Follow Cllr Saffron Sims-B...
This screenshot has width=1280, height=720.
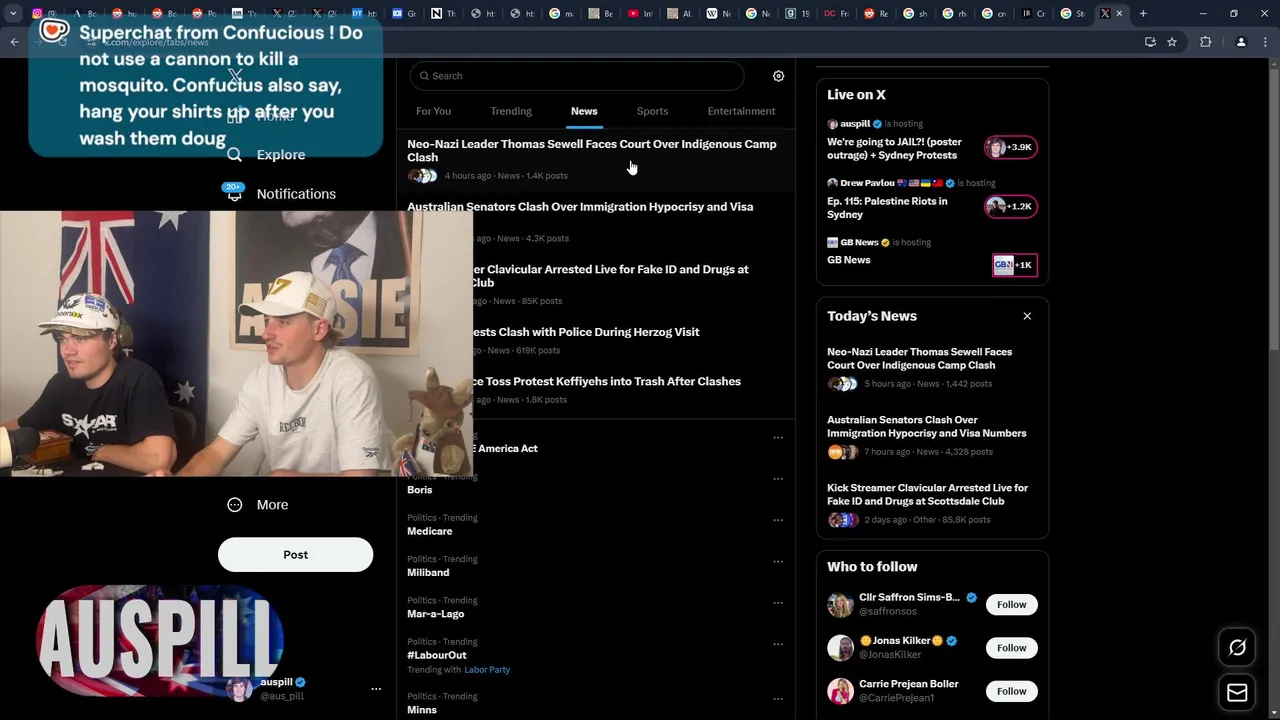1011,605
